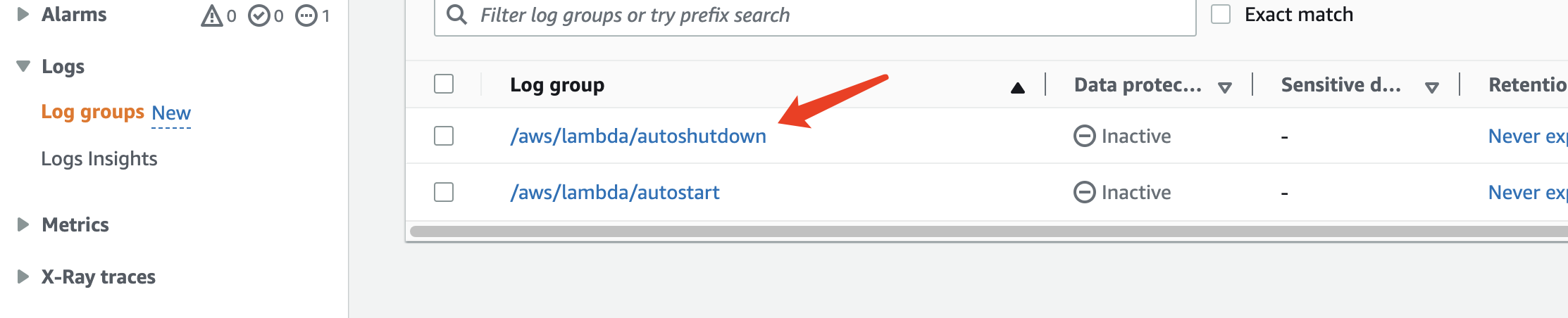Viewport: 1568px width, 318px height.
Task: Open Logs Insights in sidebar
Action: pyautogui.click(x=99, y=159)
